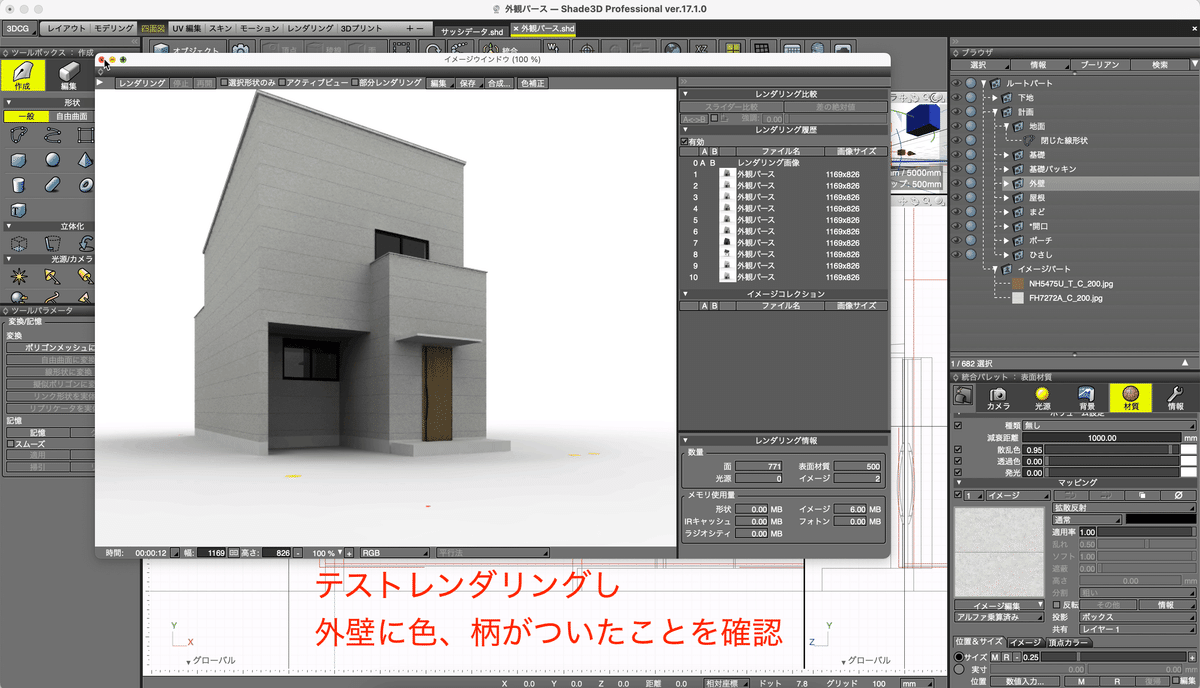Select the 3D text tool icon
This screenshot has height=688, width=1200.
pyautogui.click(x=18, y=210)
